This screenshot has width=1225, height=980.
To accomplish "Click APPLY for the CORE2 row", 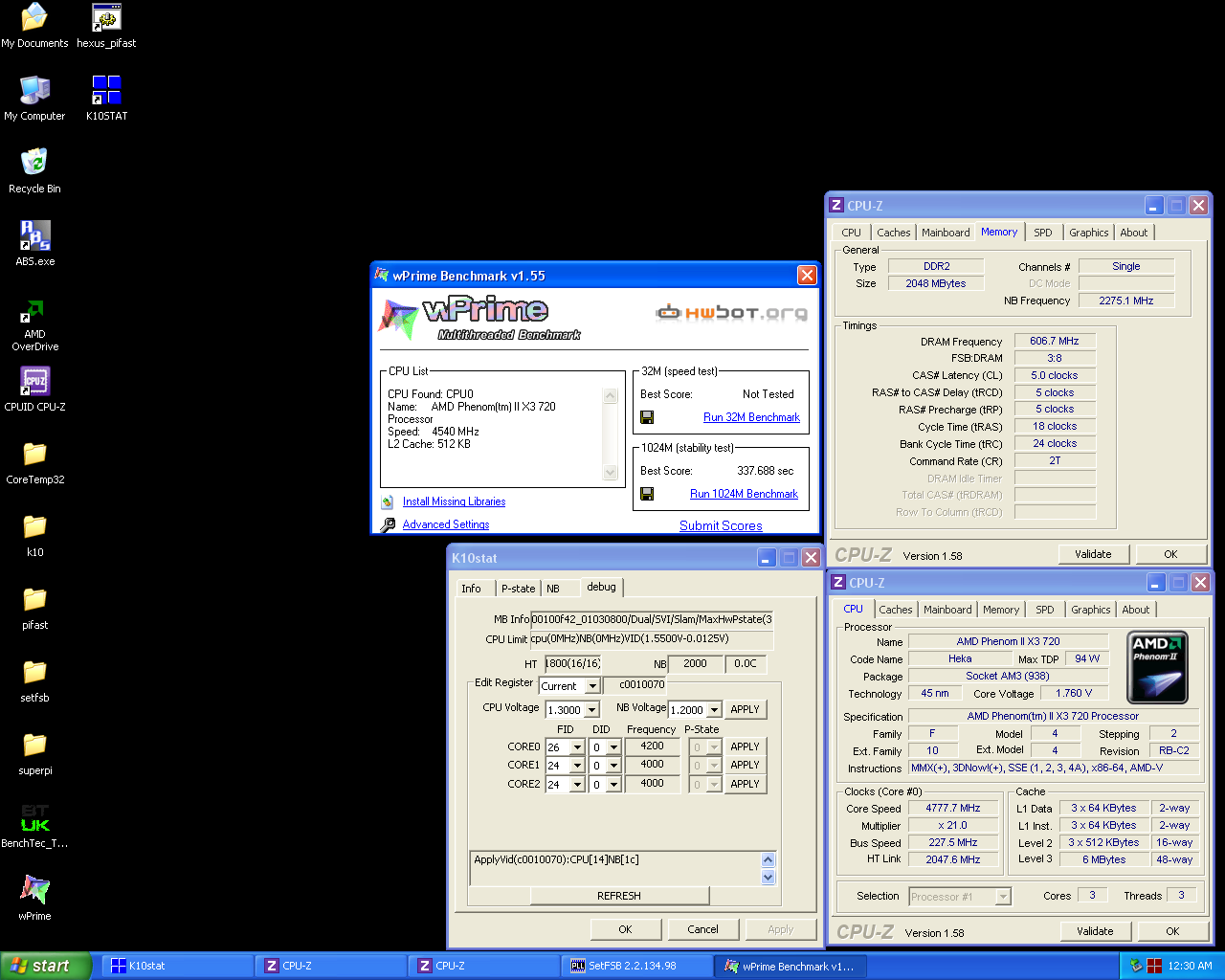I will click(745, 784).
